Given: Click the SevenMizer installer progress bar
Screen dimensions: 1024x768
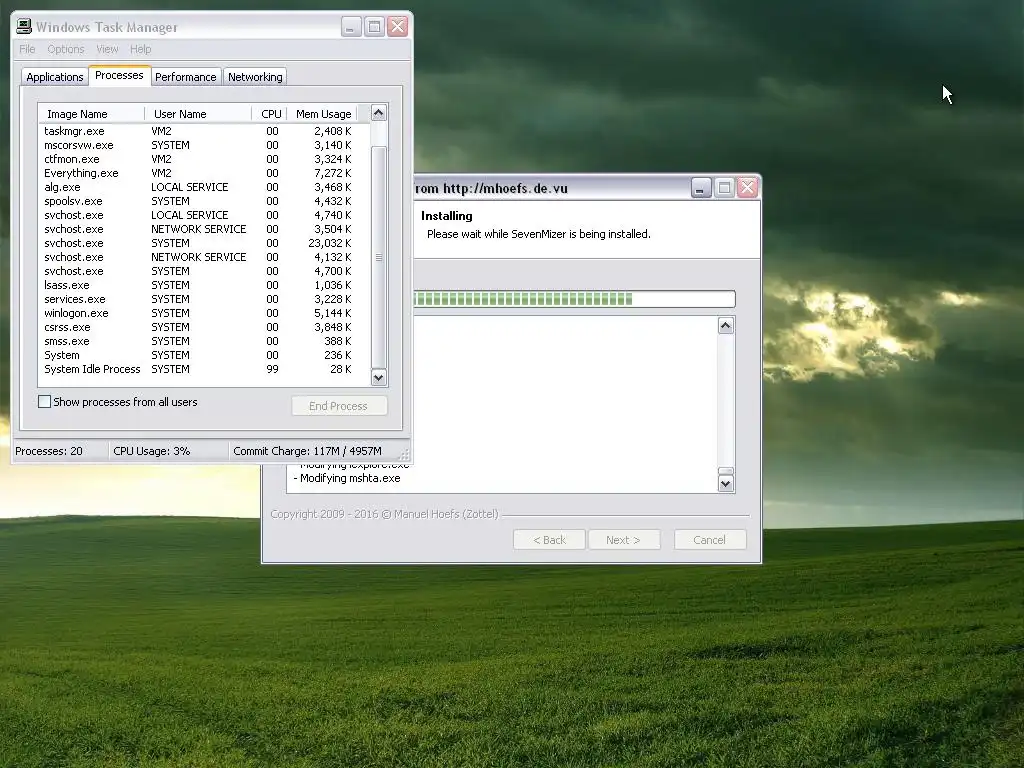Looking at the screenshot, I should pos(575,299).
